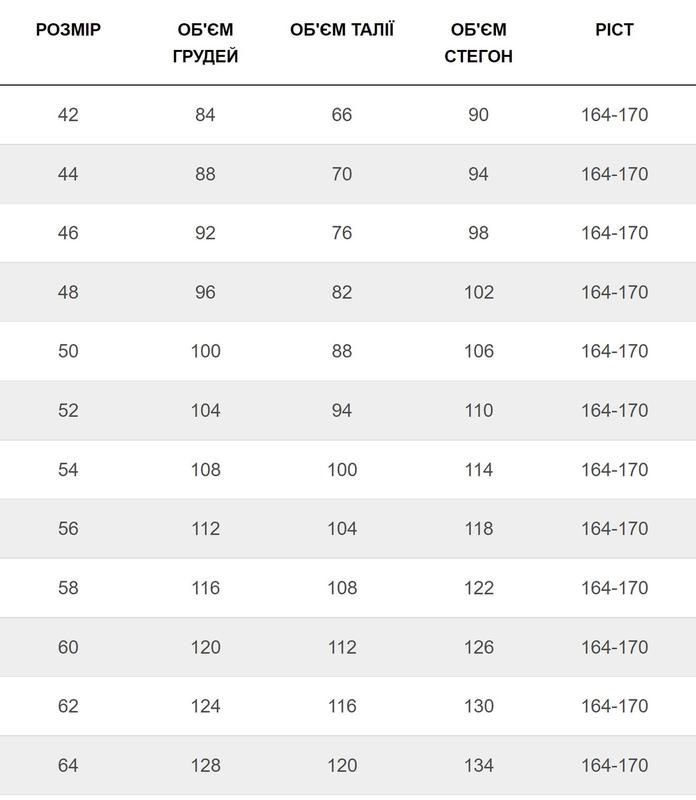Select size 52 in the РОЗМІР column

[68, 410]
